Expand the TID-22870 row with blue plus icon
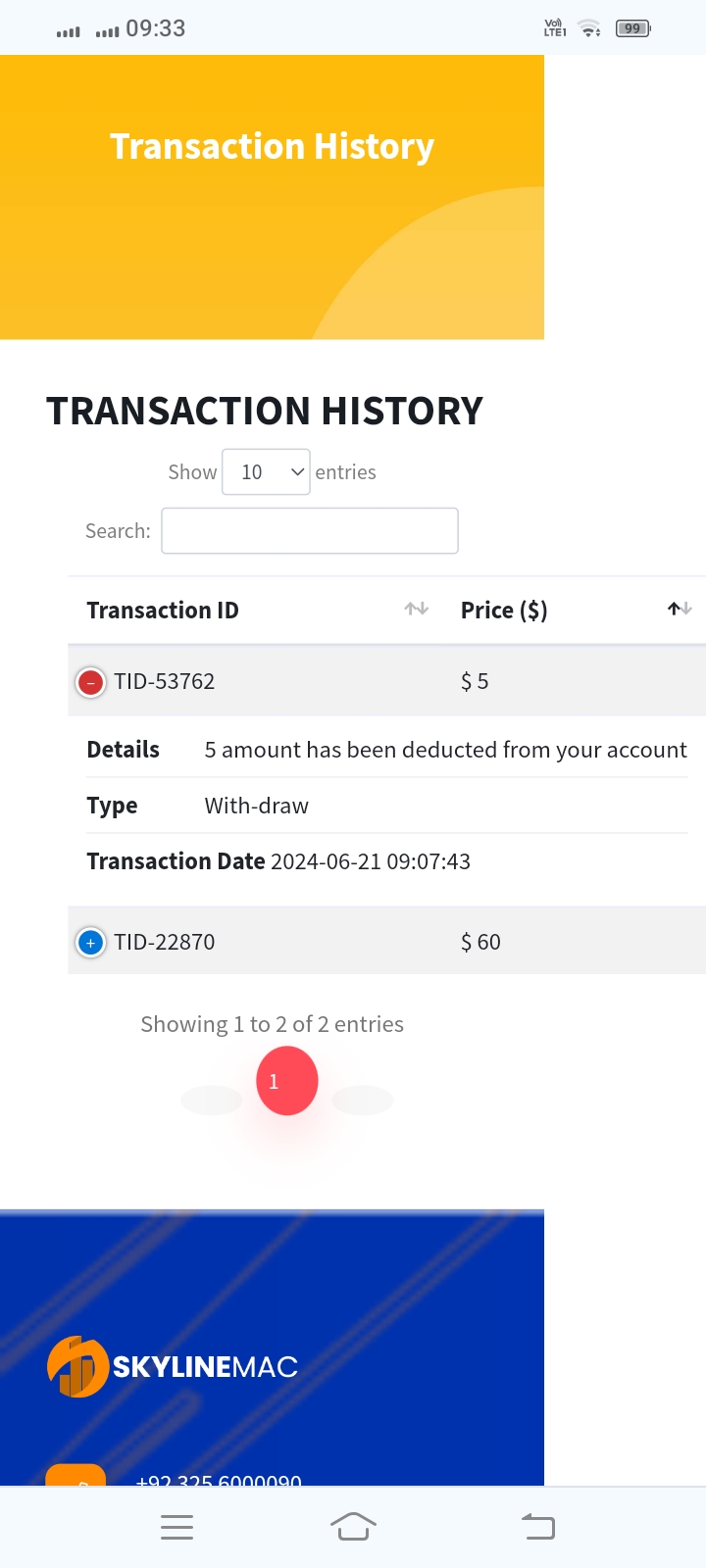The image size is (706, 1568). (90, 943)
